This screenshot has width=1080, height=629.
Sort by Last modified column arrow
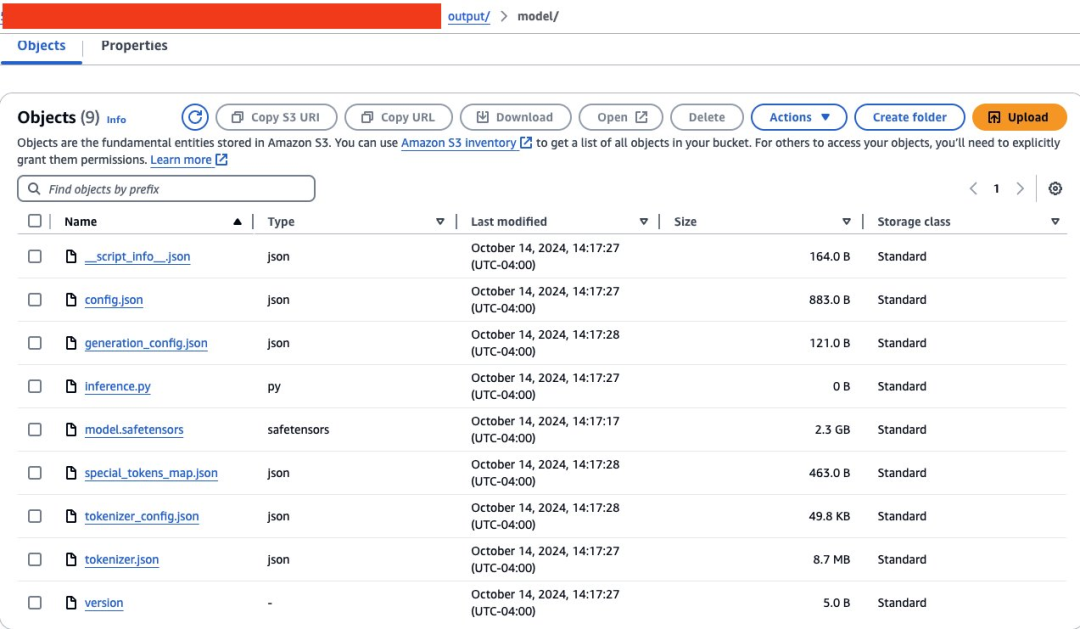pyautogui.click(x=643, y=221)
